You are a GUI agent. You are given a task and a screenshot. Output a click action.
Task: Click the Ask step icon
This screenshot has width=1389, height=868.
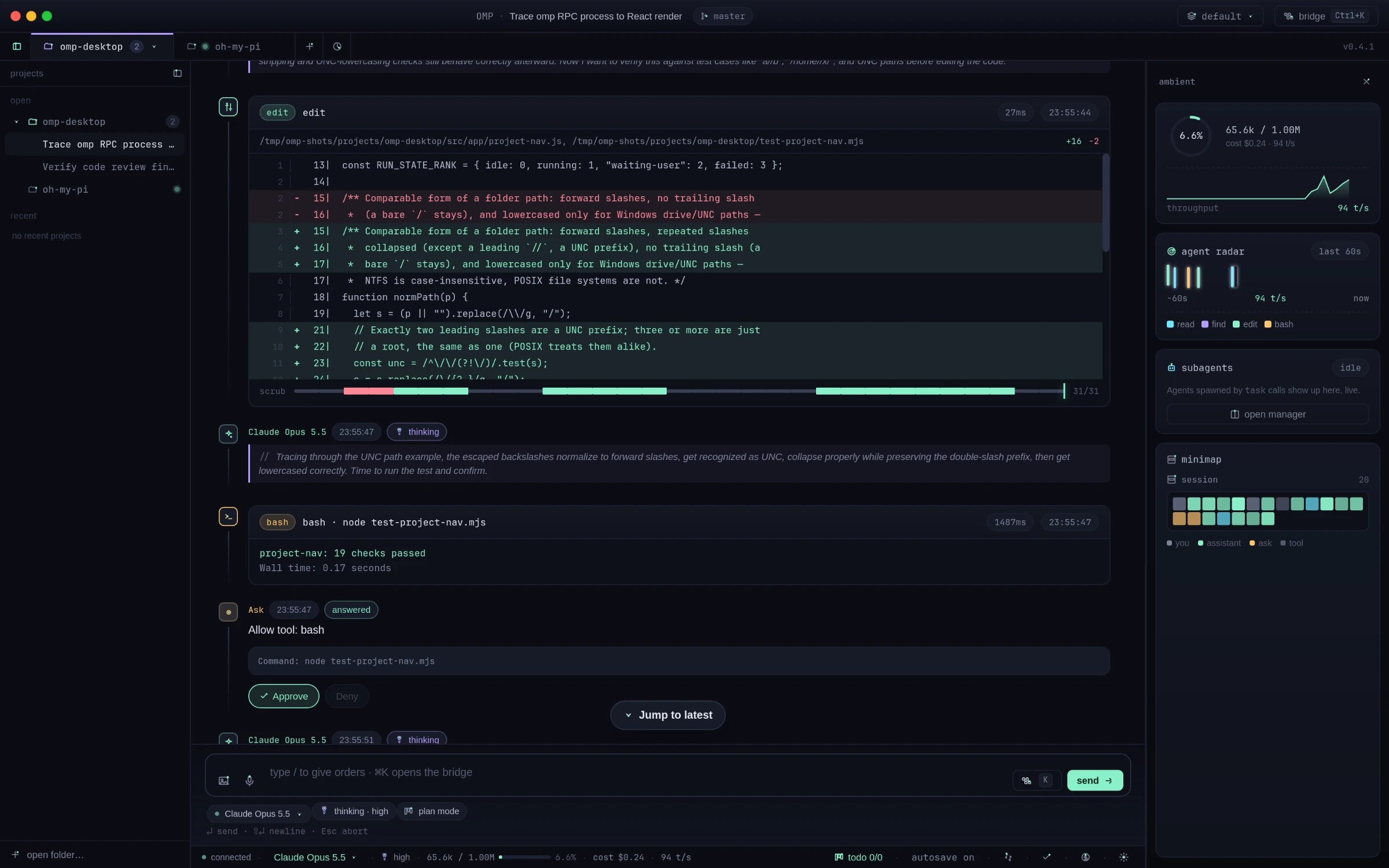228,612
